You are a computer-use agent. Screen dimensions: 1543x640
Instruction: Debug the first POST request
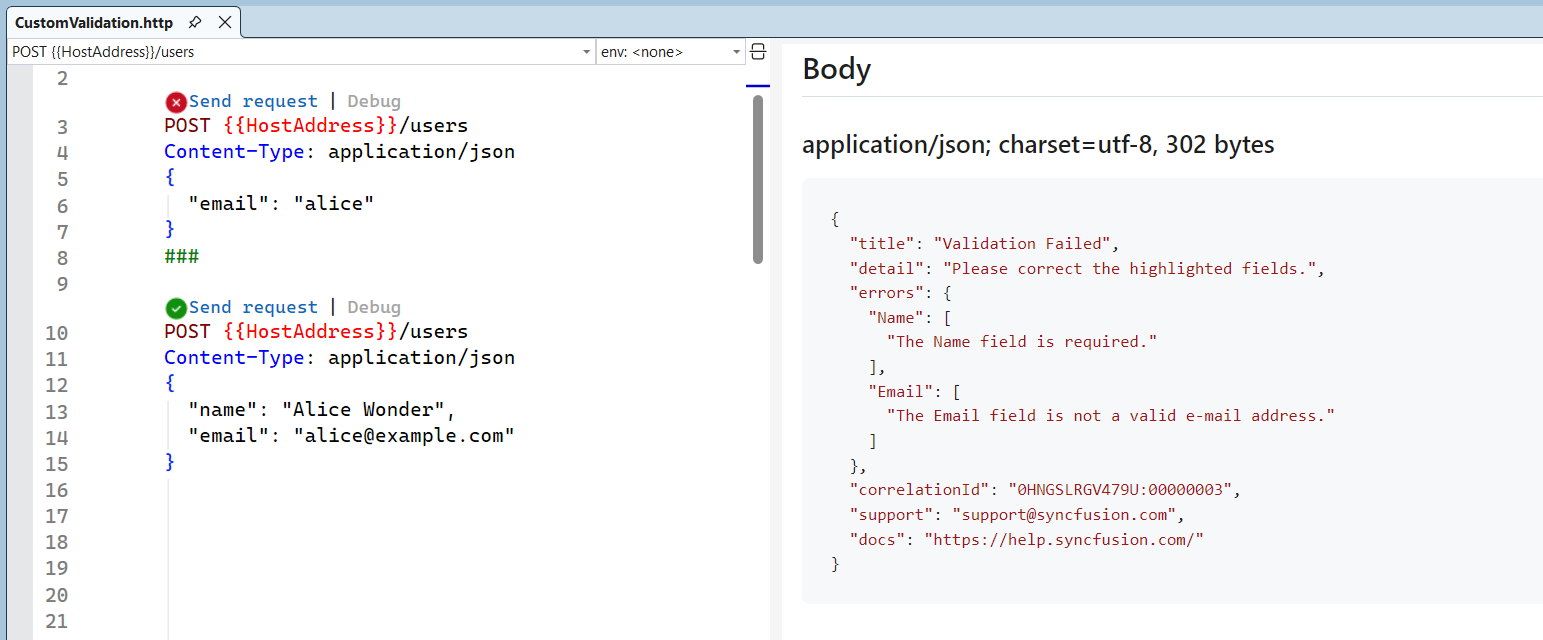point(374,102)
